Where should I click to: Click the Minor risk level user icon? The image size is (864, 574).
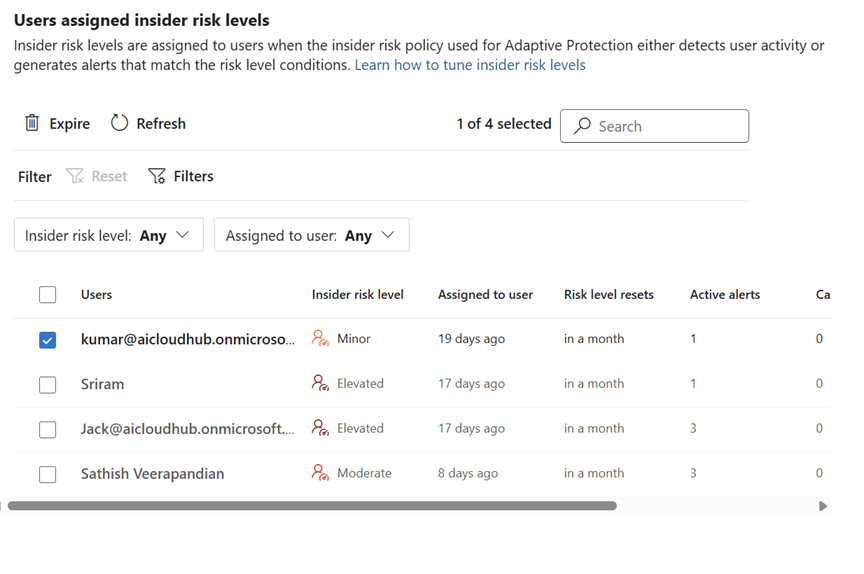click(x=320, y=339)
